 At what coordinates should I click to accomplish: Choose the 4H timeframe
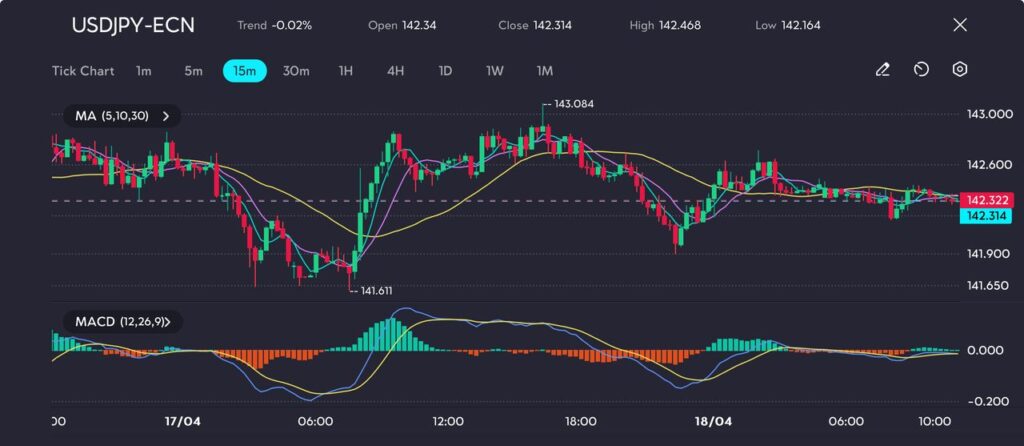(x=395, y=71)
